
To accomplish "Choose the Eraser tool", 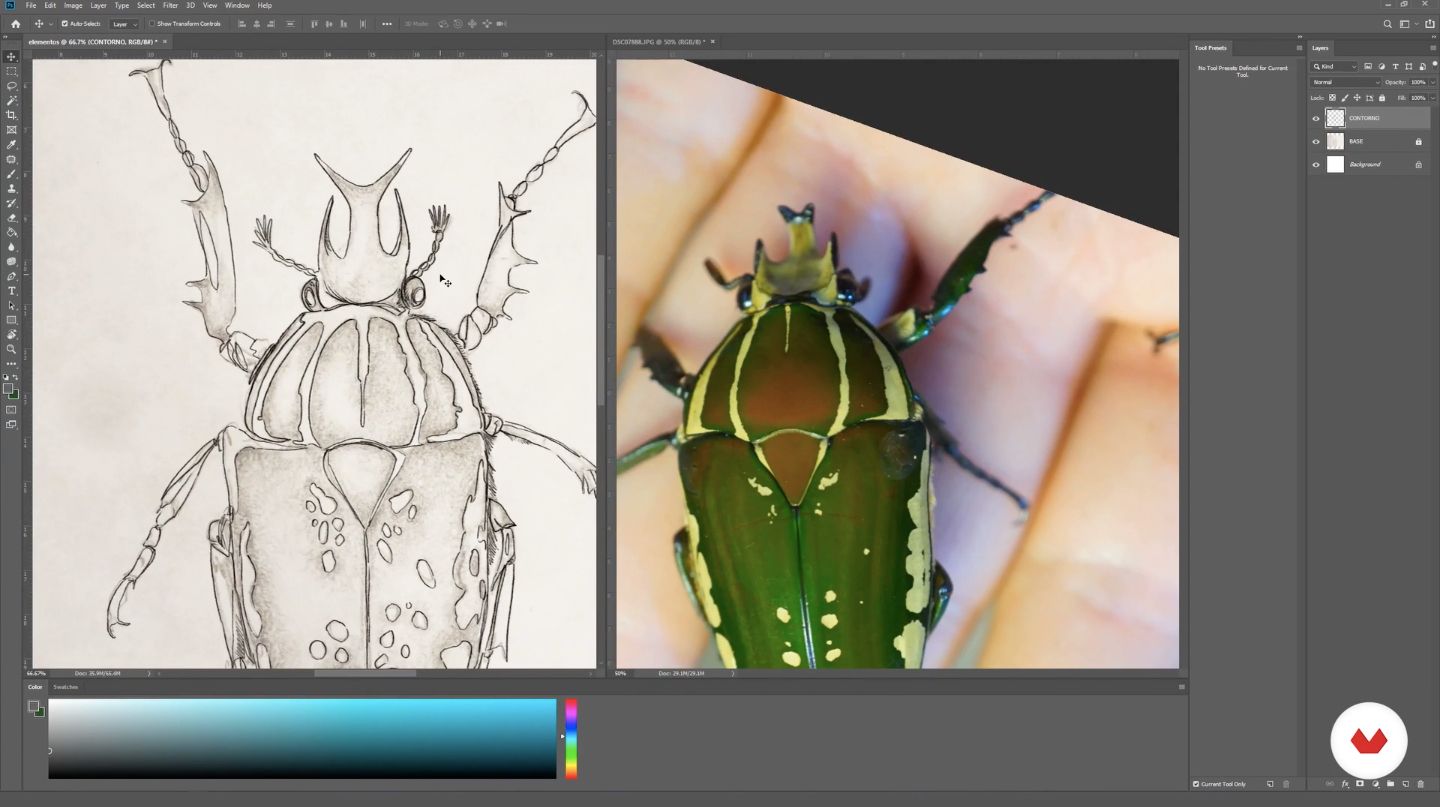I will (x=12, y=217).
